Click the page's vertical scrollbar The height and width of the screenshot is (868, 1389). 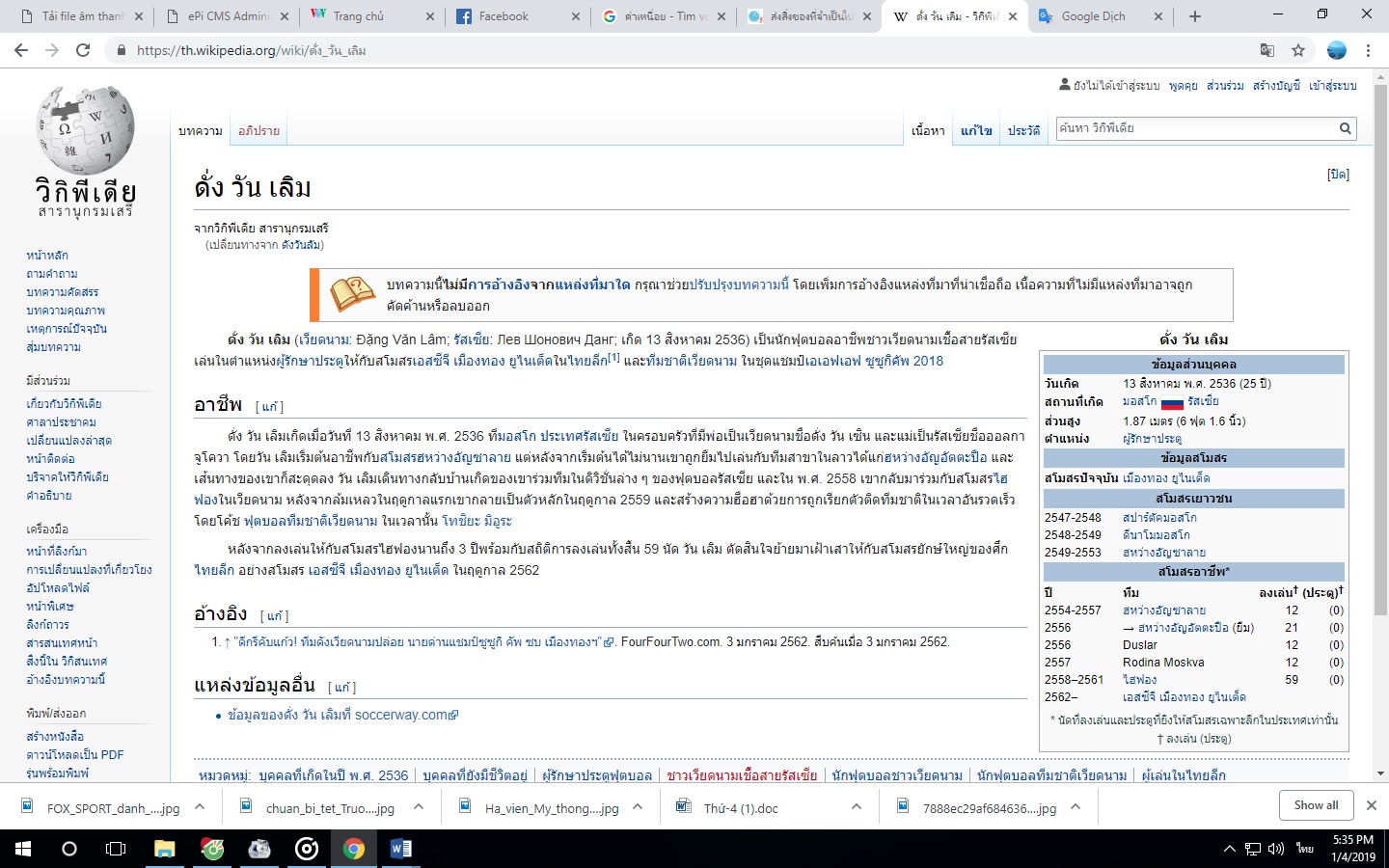click(x=1380, y=386)
